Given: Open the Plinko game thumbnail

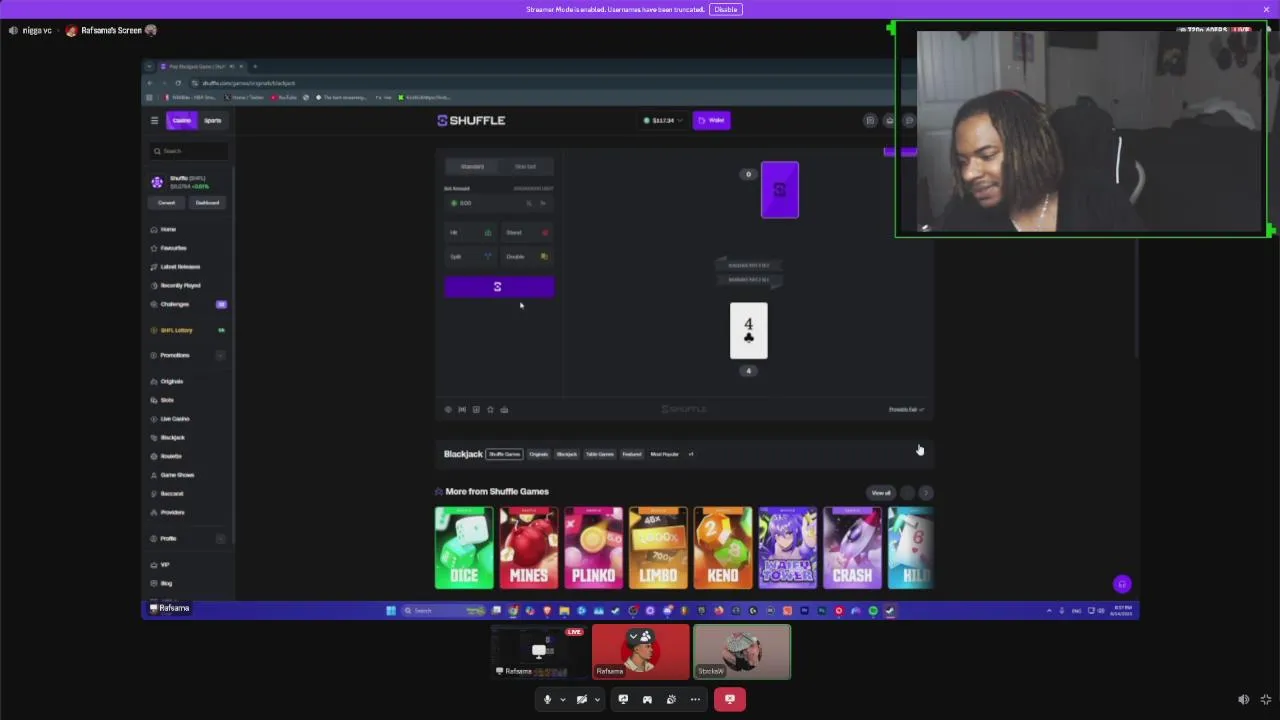Looking at the screenshot, I should click(593, 548).
